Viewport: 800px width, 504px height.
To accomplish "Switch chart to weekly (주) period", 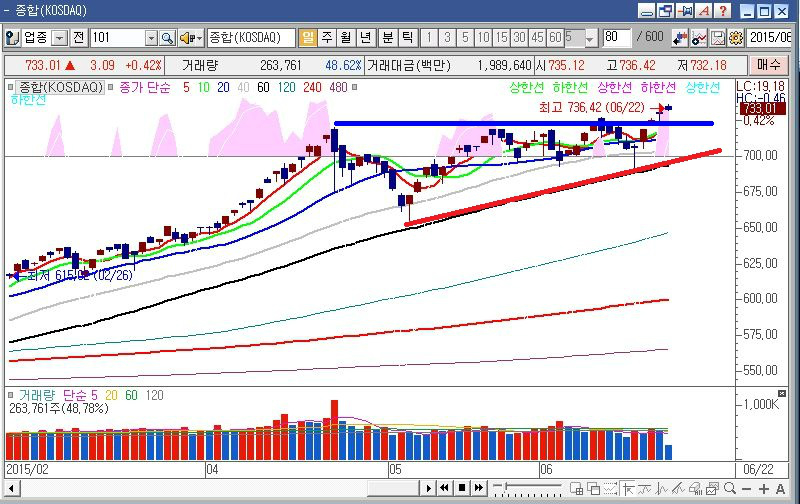I will click(327, 38).
